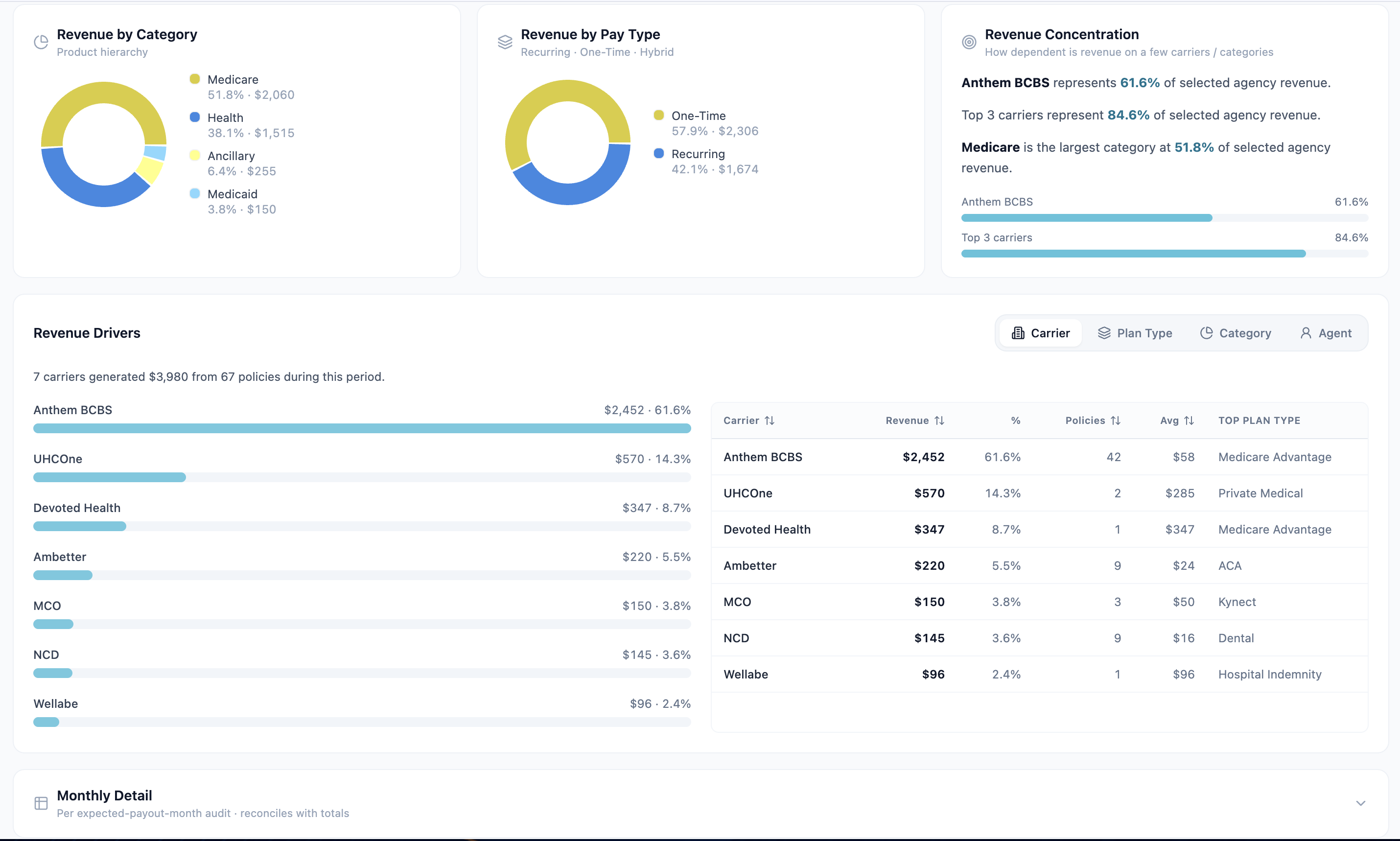Click the Private Medical plan type cell
1400x841 pixels.
tap(1260, 493)
